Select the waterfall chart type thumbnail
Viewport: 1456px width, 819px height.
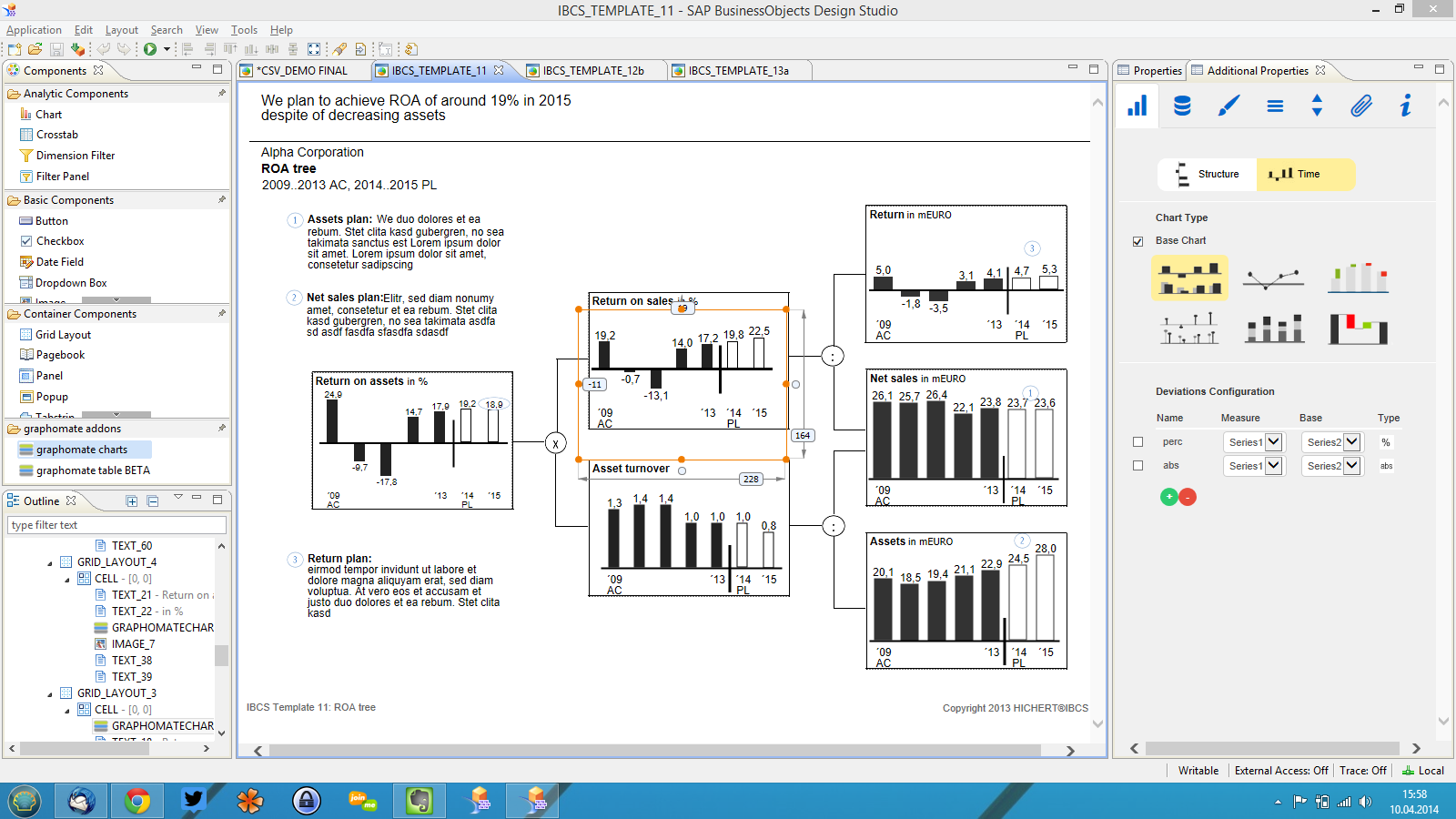click(x=1358, y=328)
